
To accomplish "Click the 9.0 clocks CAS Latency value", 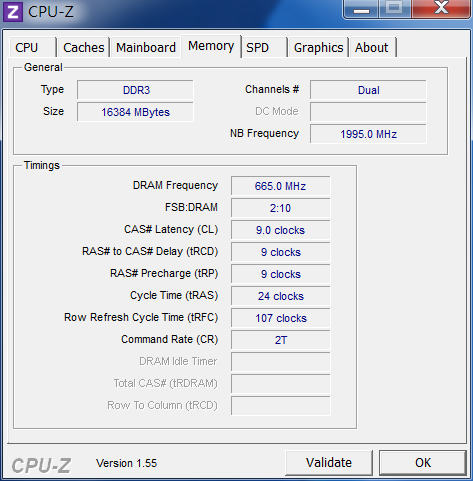I will pos(281,230).
